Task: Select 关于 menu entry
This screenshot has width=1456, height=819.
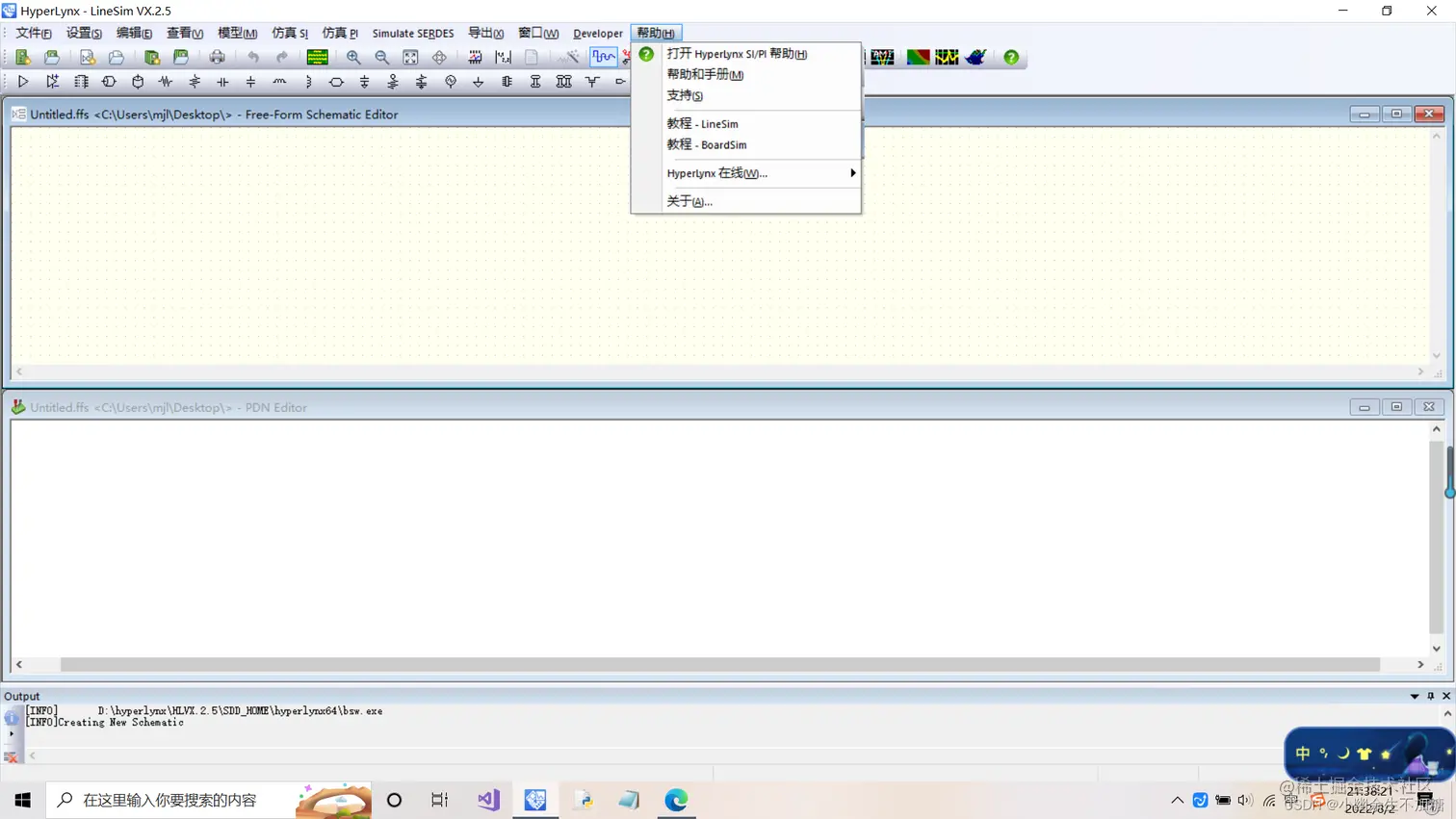Action: point(746,201)
